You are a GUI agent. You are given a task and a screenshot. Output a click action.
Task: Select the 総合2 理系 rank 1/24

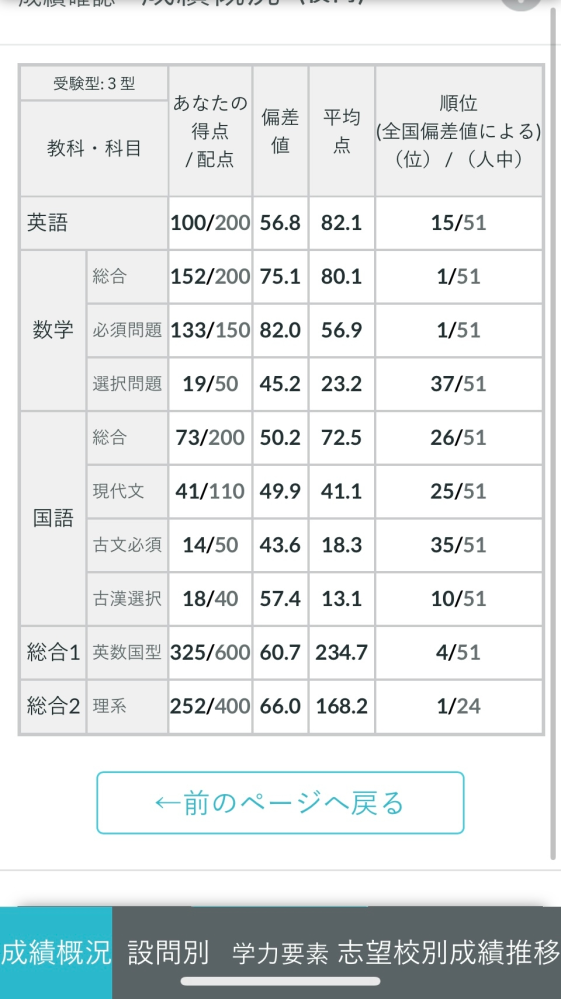coord(458,706)
